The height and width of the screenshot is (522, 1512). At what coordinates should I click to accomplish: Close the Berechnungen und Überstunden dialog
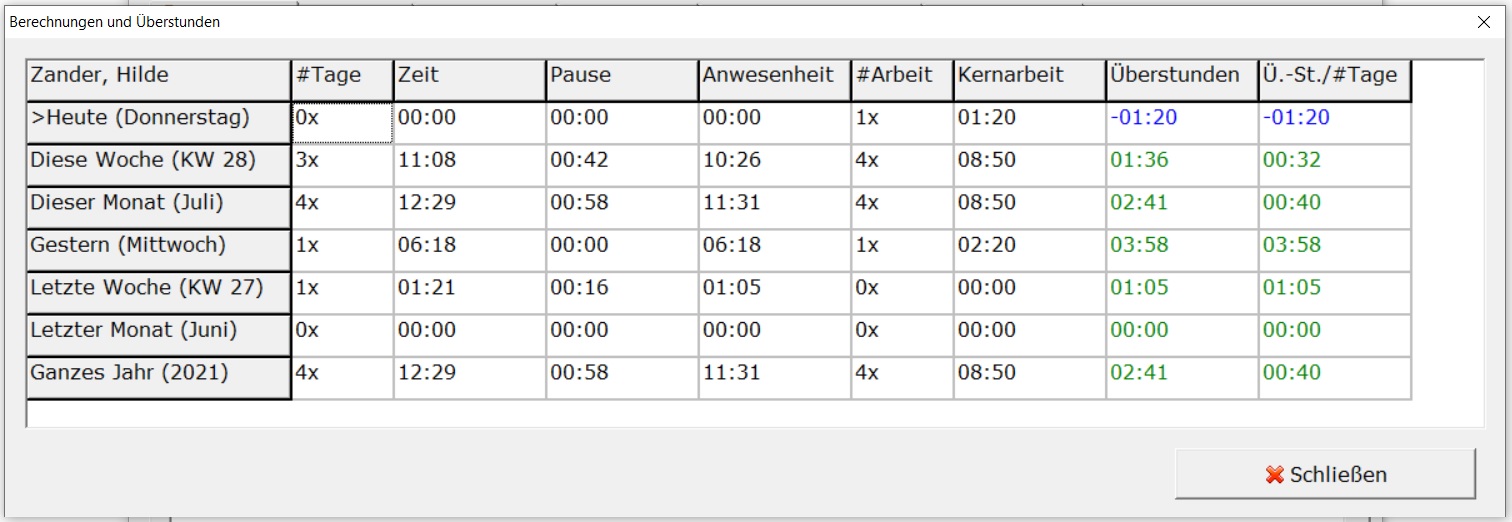(x=1483, y=22)
